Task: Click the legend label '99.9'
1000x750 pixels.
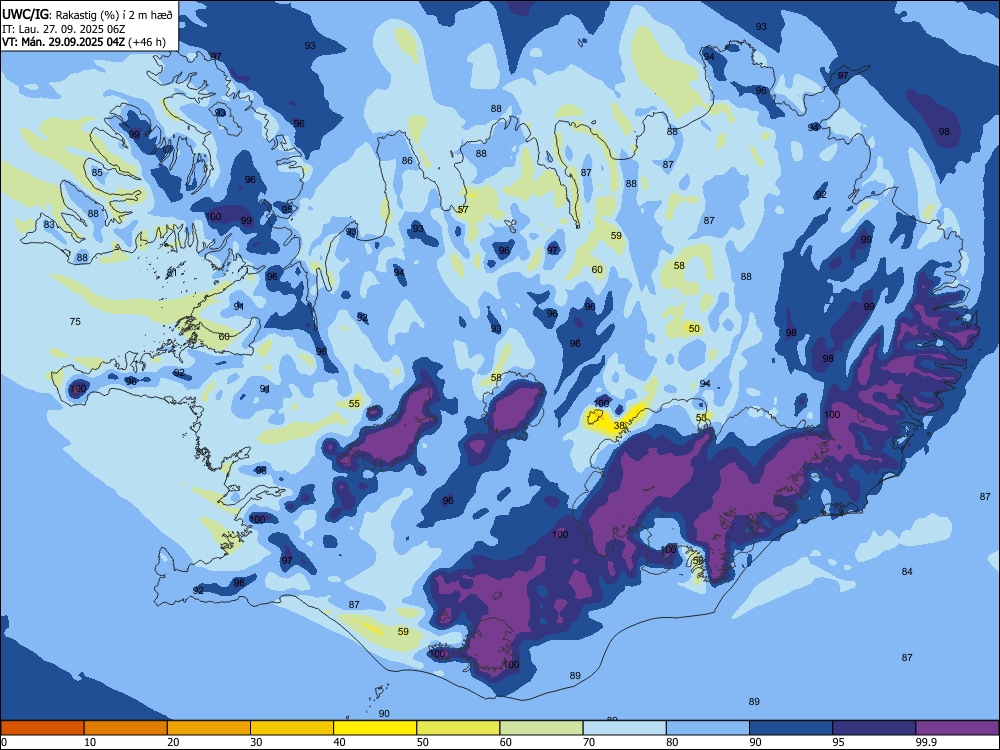Action: point(925,742)
